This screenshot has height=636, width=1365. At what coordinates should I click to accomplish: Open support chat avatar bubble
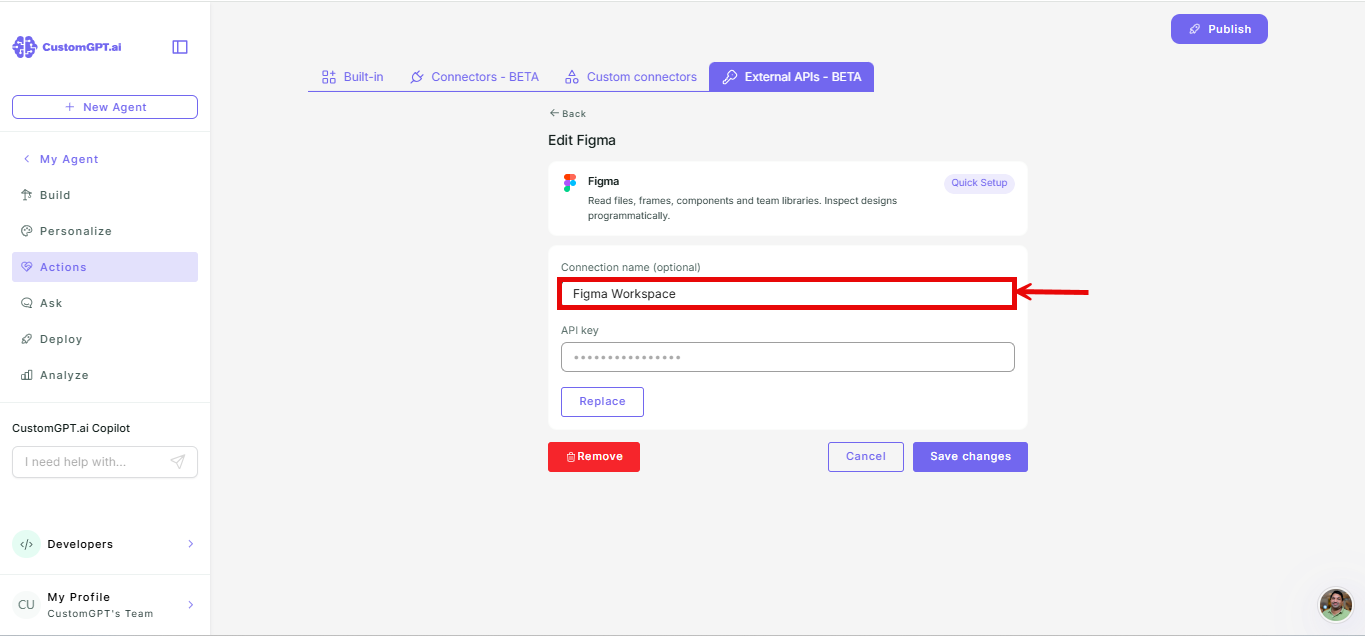pos(1336,605)
